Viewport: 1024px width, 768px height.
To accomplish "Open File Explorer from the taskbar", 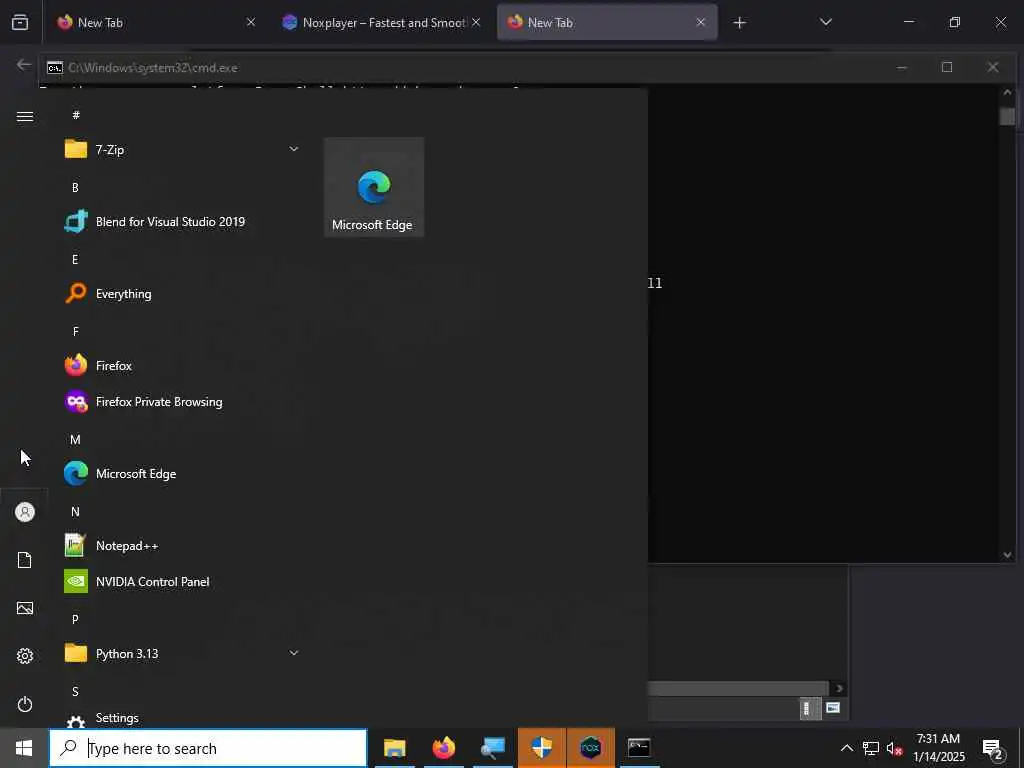I will coord(394,748).
